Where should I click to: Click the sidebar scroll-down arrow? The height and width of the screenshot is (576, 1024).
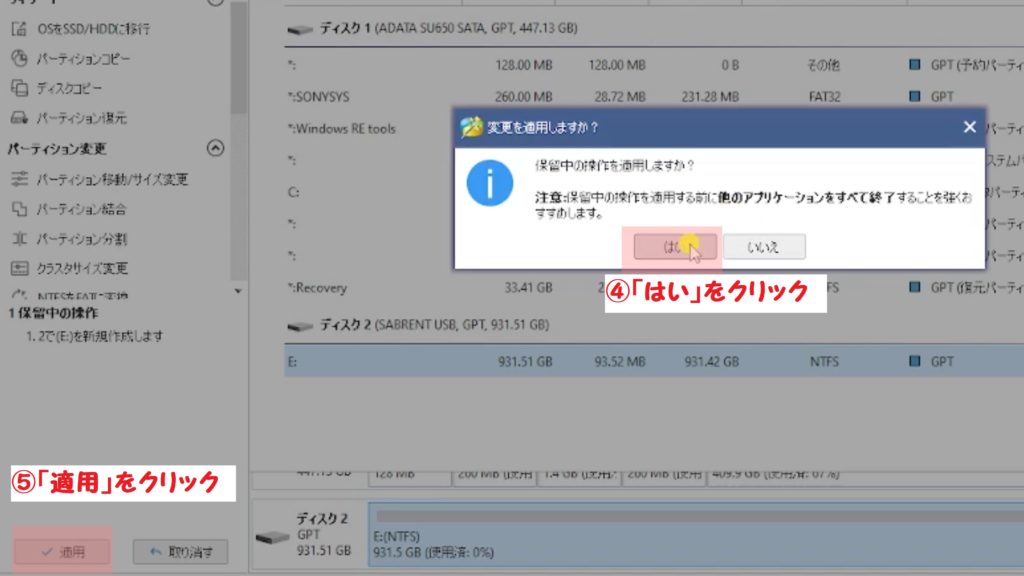(x=237, y=290)
